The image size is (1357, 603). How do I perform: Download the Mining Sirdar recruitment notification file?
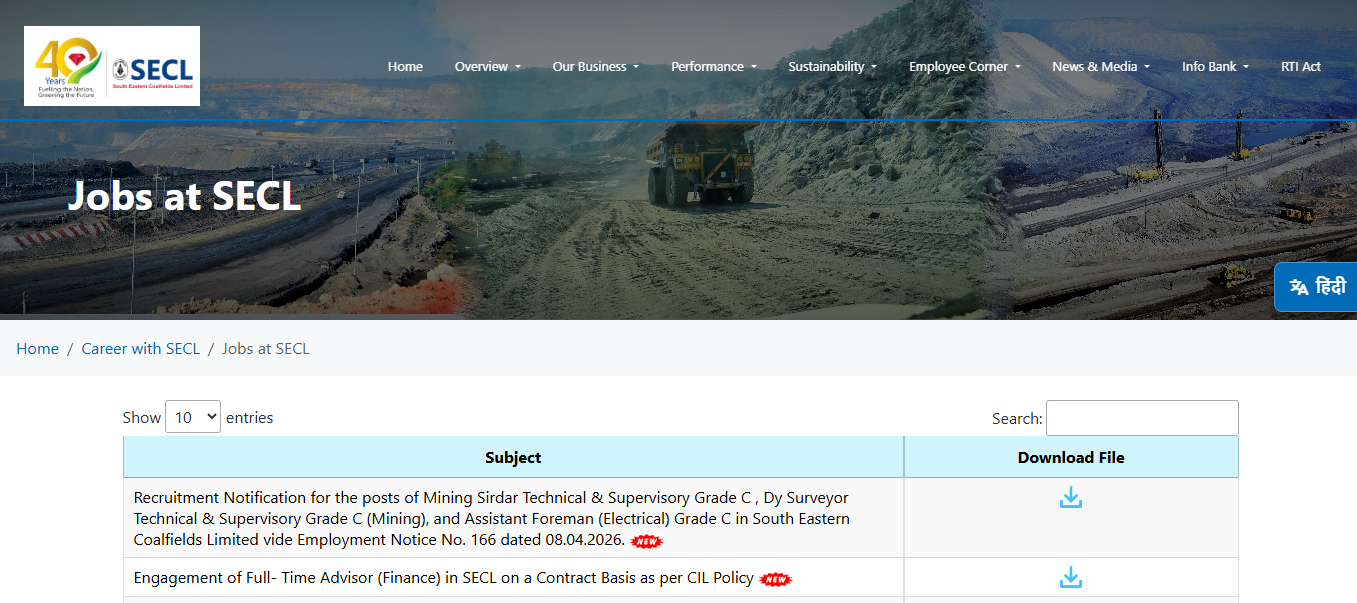coord(1070,498)
